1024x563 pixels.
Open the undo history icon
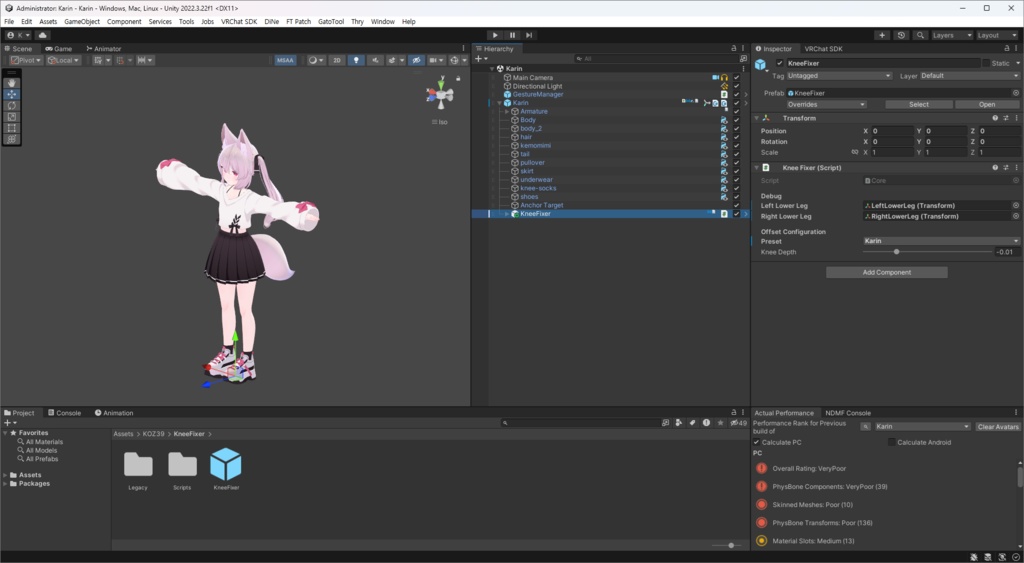(901, 35)
